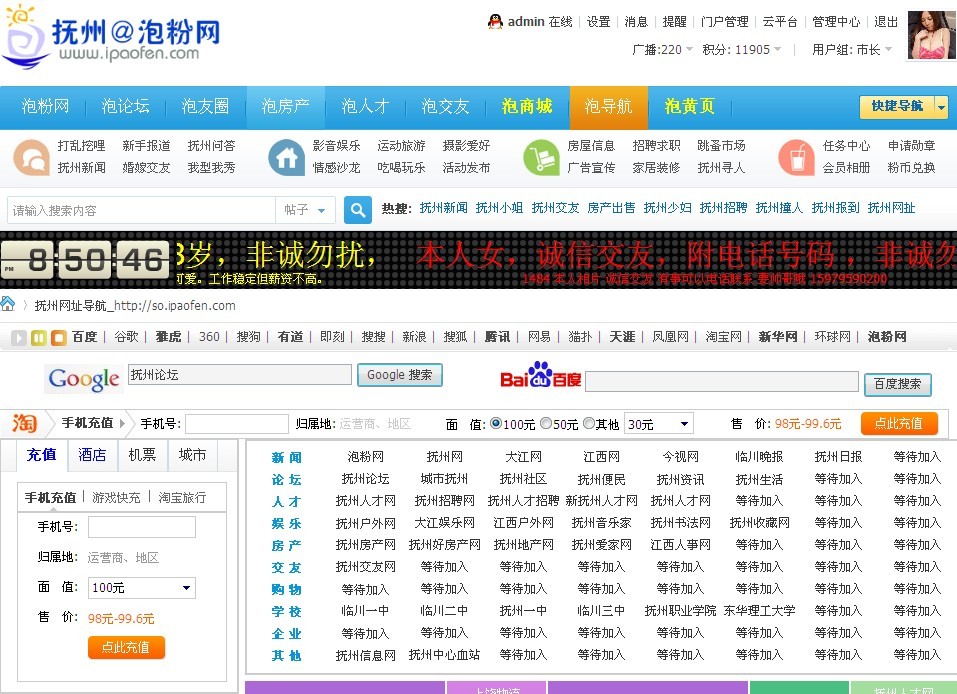
Task: Click the hot search 抚州新闻 link
Action: coord(444,208)
